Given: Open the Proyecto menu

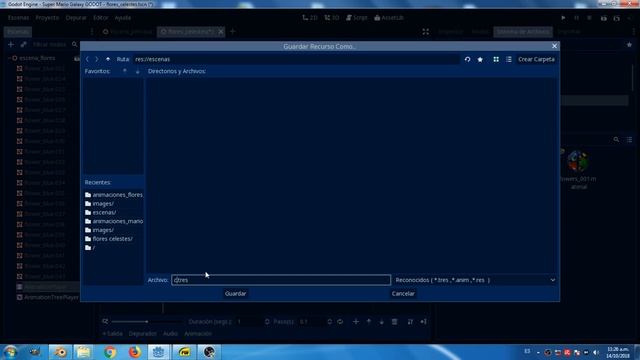Looking at the screenshot, I should coord(47,18).
